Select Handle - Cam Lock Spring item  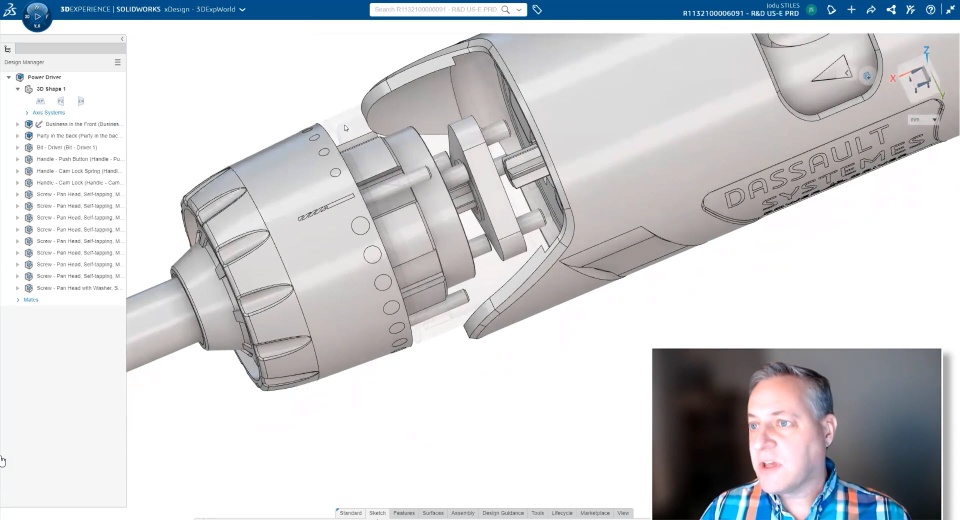[x=79, y=171]
